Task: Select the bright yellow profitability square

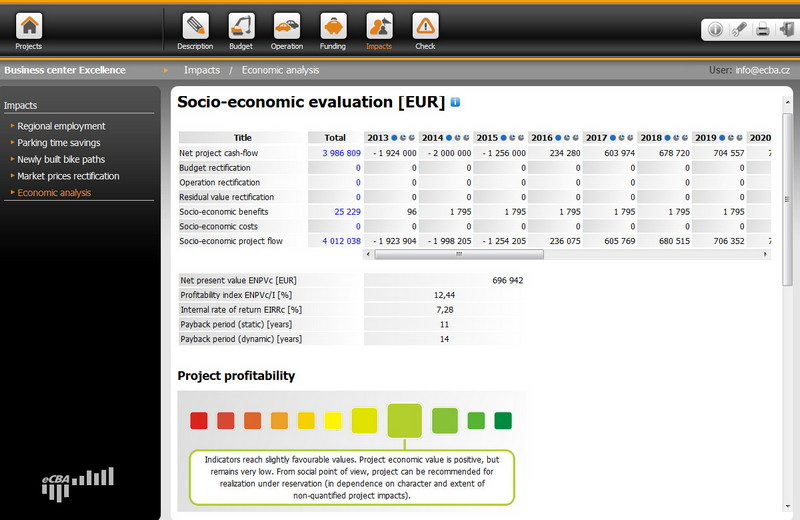Action: coord(333,420)
